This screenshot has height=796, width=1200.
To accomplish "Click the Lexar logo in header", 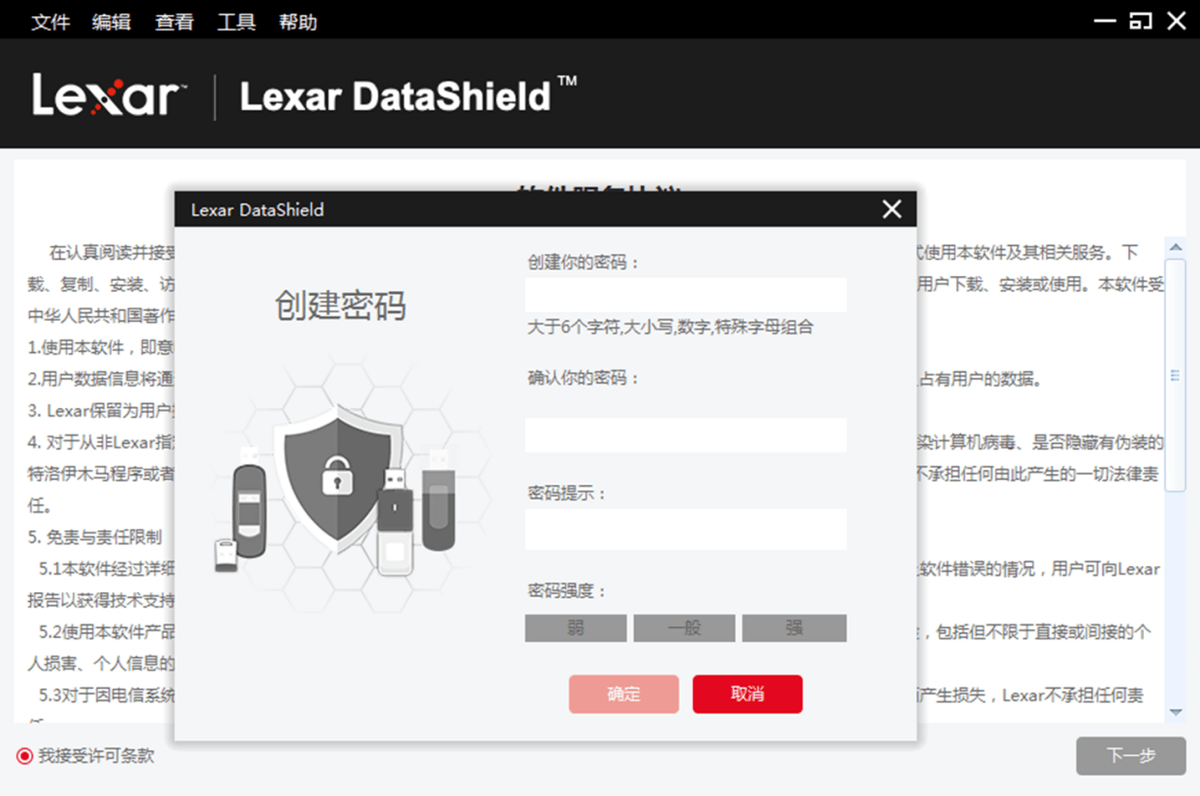I will coord(107,95).
